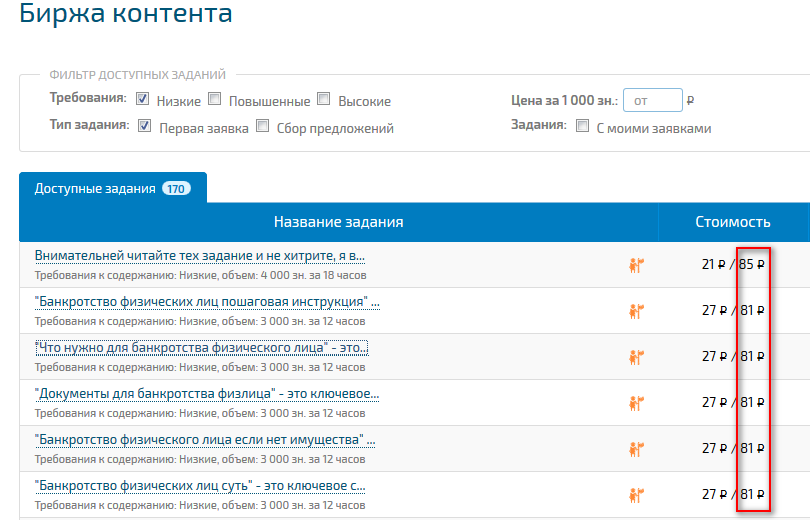This screenshot has height=520, width=810.
Task: Click orange icon beside 'физических лиц суть' task
Action: pos(636,495)
